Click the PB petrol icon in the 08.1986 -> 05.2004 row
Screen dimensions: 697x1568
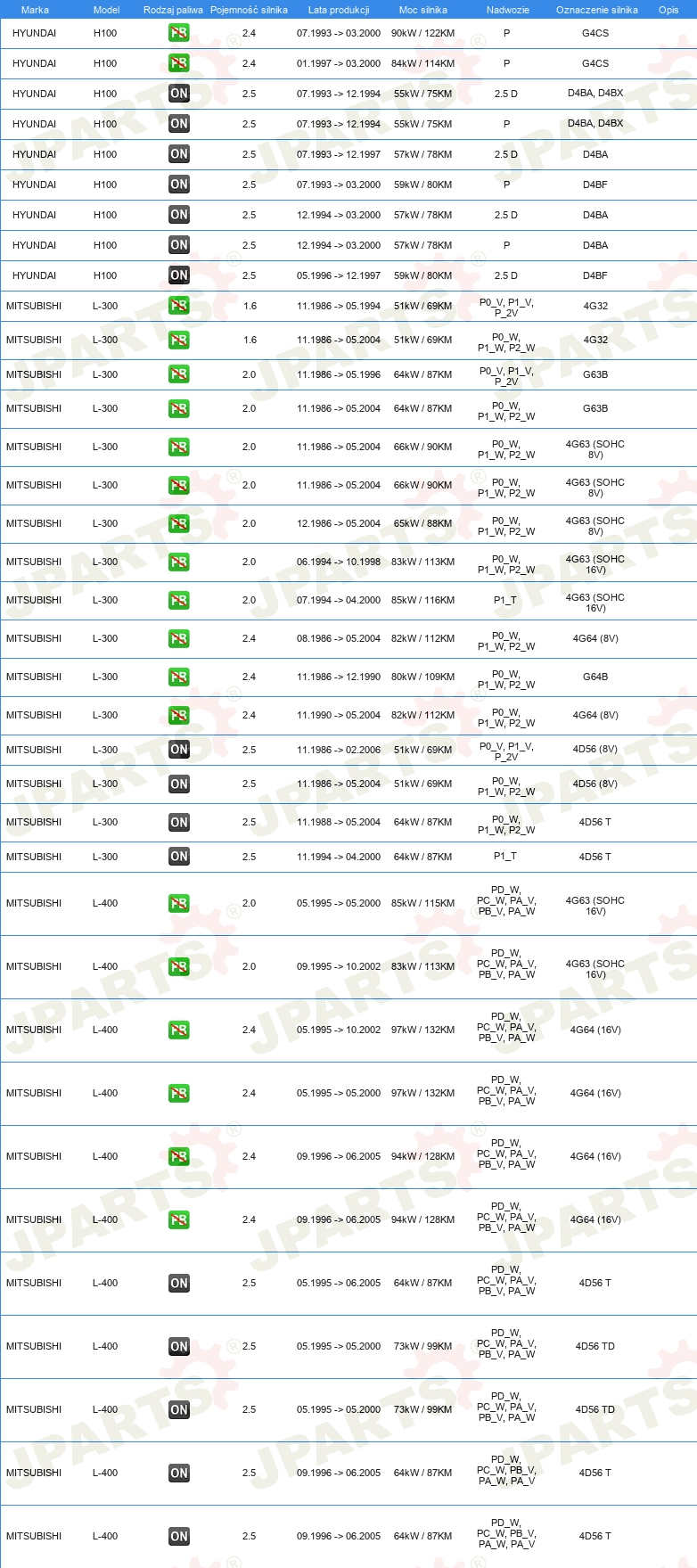tap(179, 639)
